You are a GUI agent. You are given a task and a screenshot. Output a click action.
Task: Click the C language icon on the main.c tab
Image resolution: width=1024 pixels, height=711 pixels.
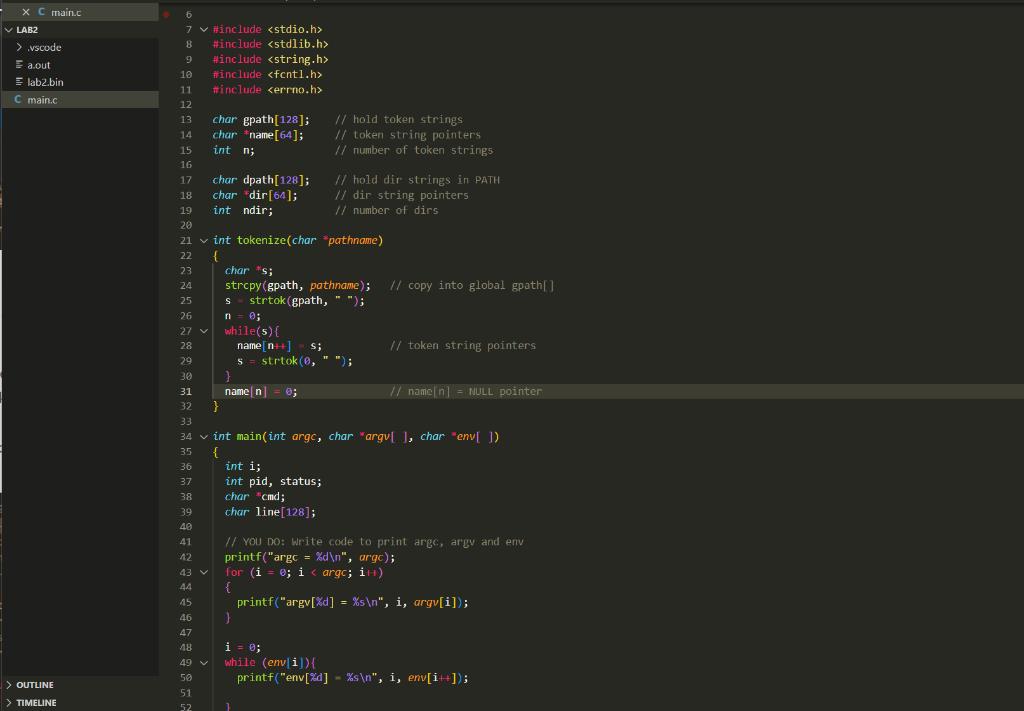41,11
